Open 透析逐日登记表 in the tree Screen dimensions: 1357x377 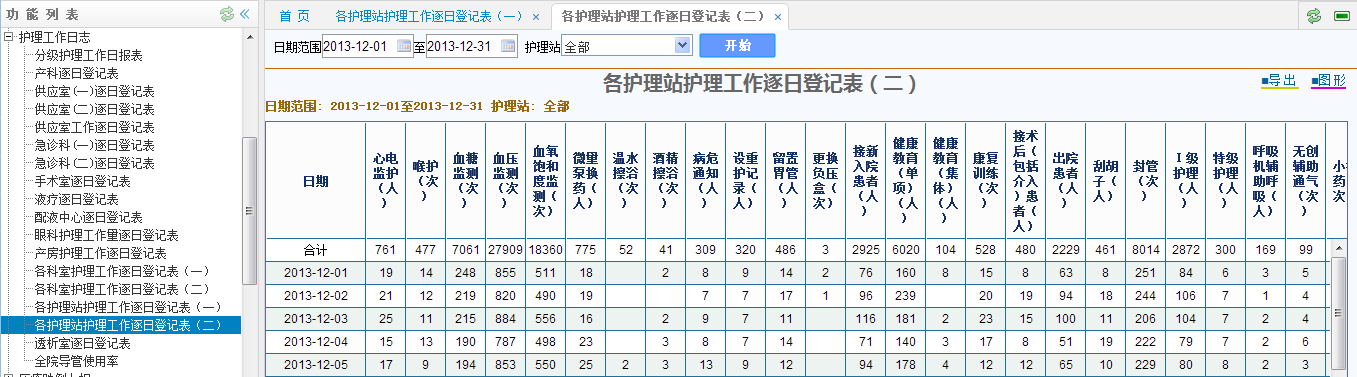(x=82, y=343)
